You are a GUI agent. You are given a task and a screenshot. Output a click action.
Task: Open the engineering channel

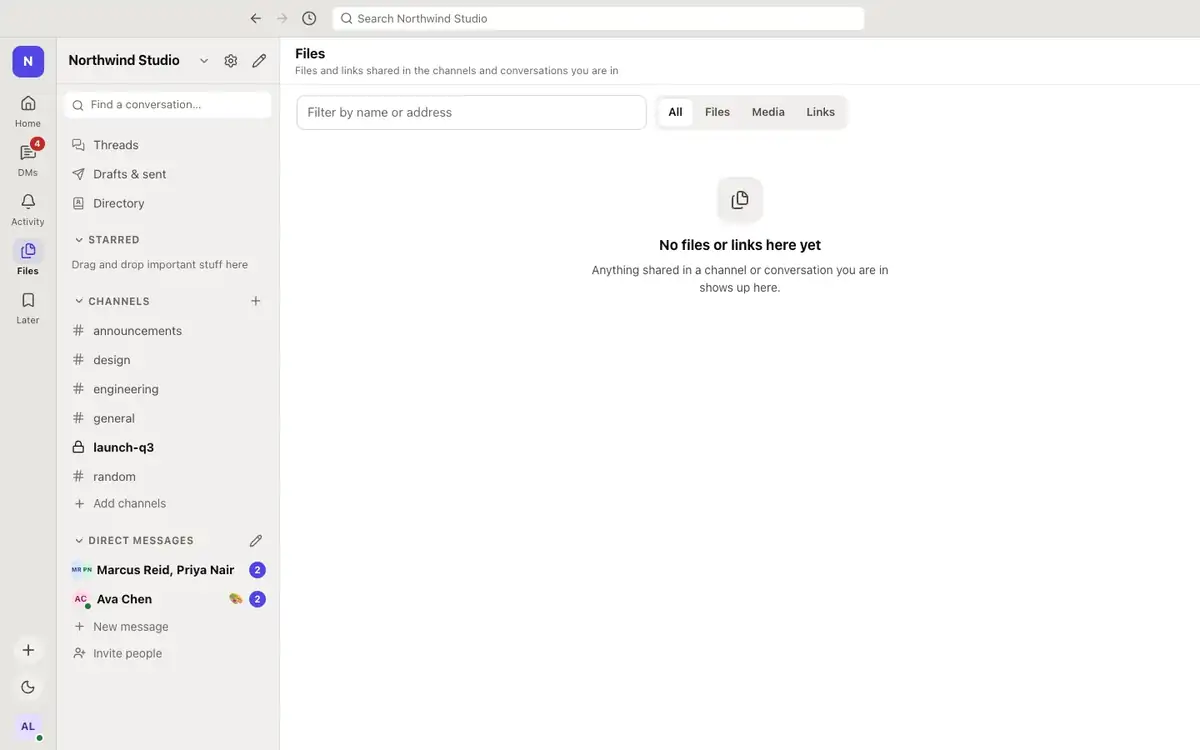tap(168, 389)
